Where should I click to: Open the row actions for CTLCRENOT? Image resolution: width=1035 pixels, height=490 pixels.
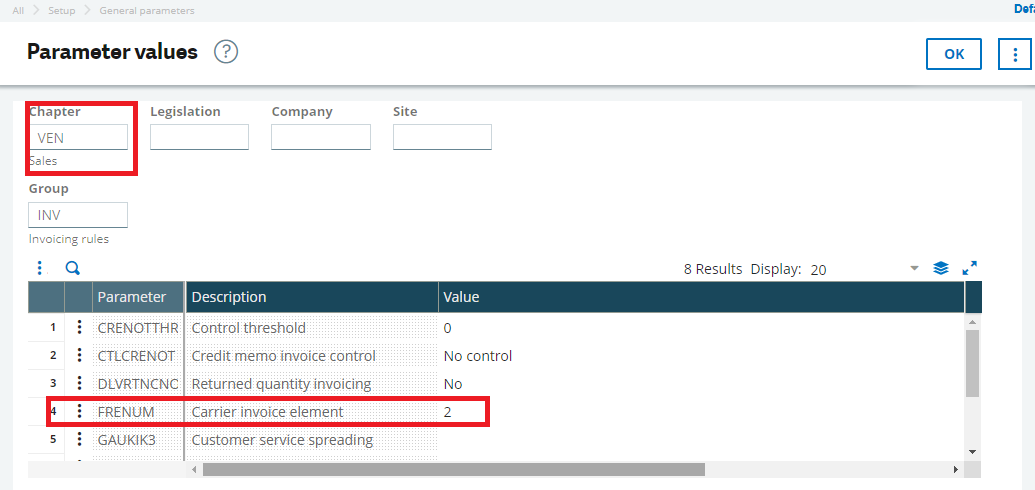point(79,355)
